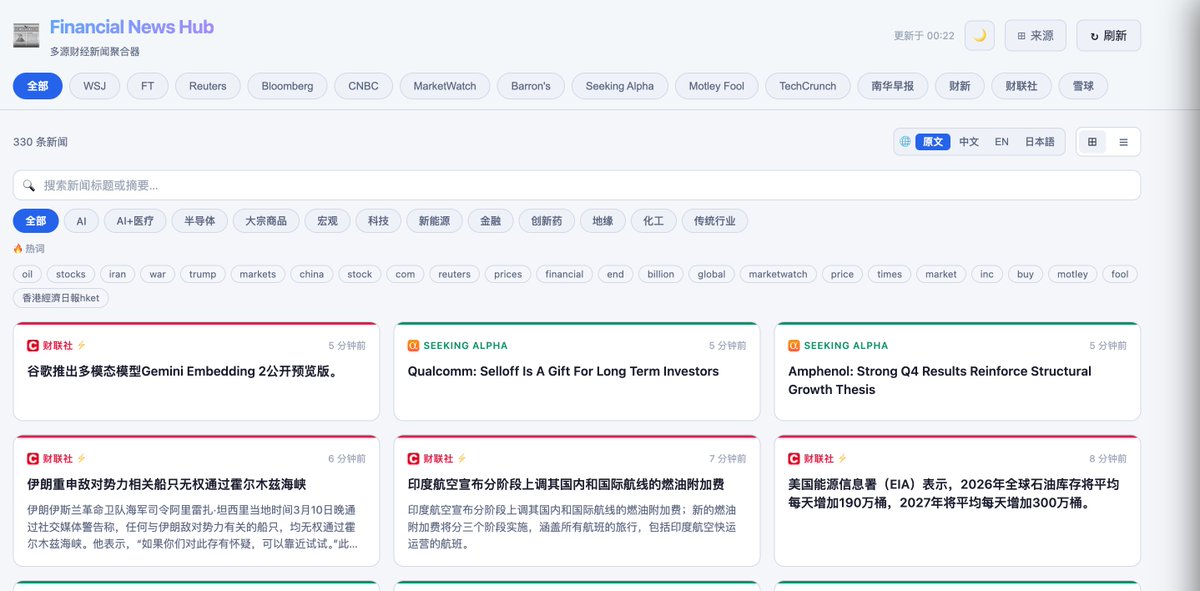Filter by 创新药 category
This screenshot has width=1200, height=591.
point(547,221)
